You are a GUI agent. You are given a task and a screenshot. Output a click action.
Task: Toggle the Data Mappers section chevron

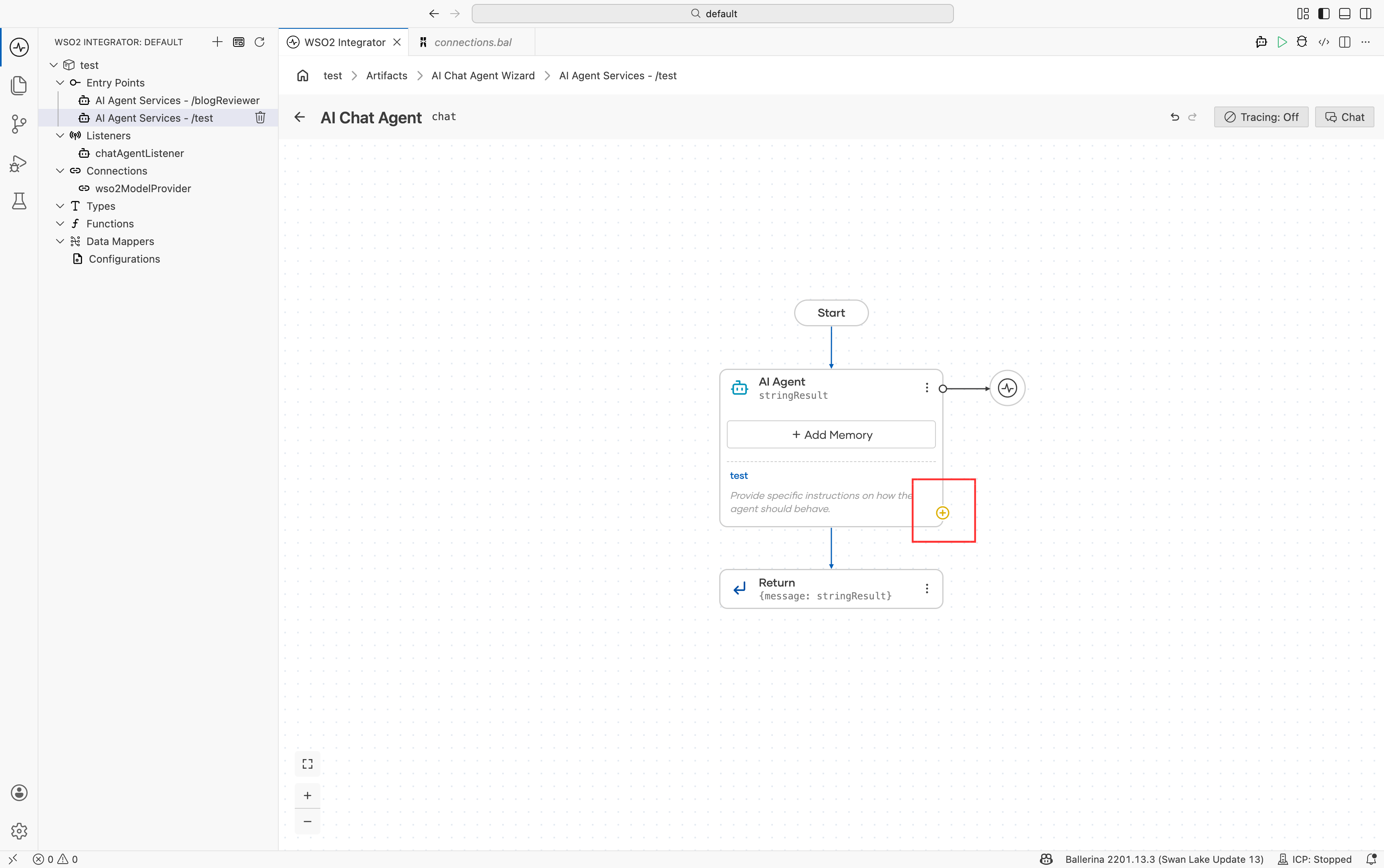click(60, 241)
